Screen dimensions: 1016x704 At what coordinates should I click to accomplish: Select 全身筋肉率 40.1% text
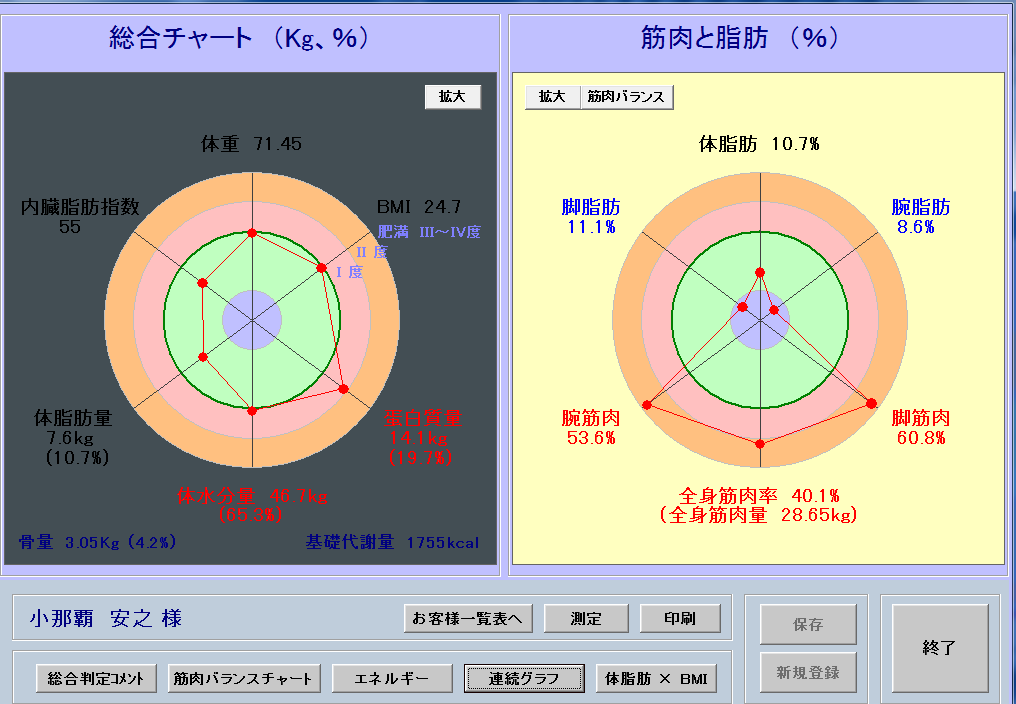point(759,496)
